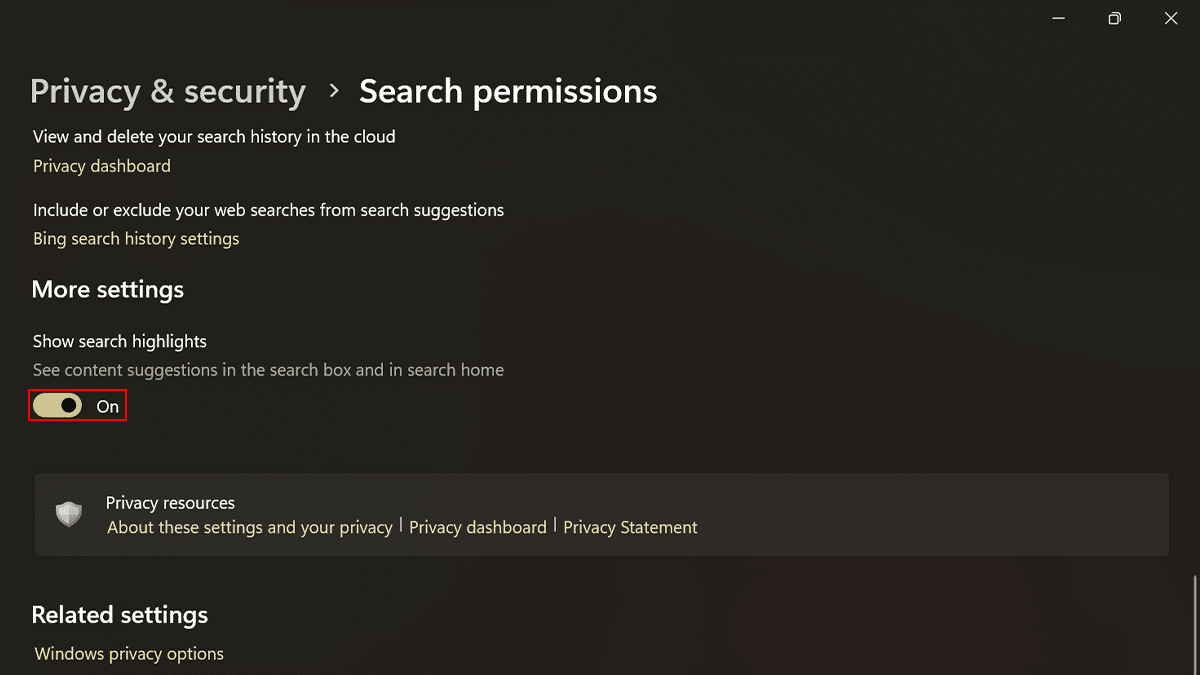Click the Privacy resources shield icon
Viewport: 1200px width, 675px height.
tap(69, 515)
